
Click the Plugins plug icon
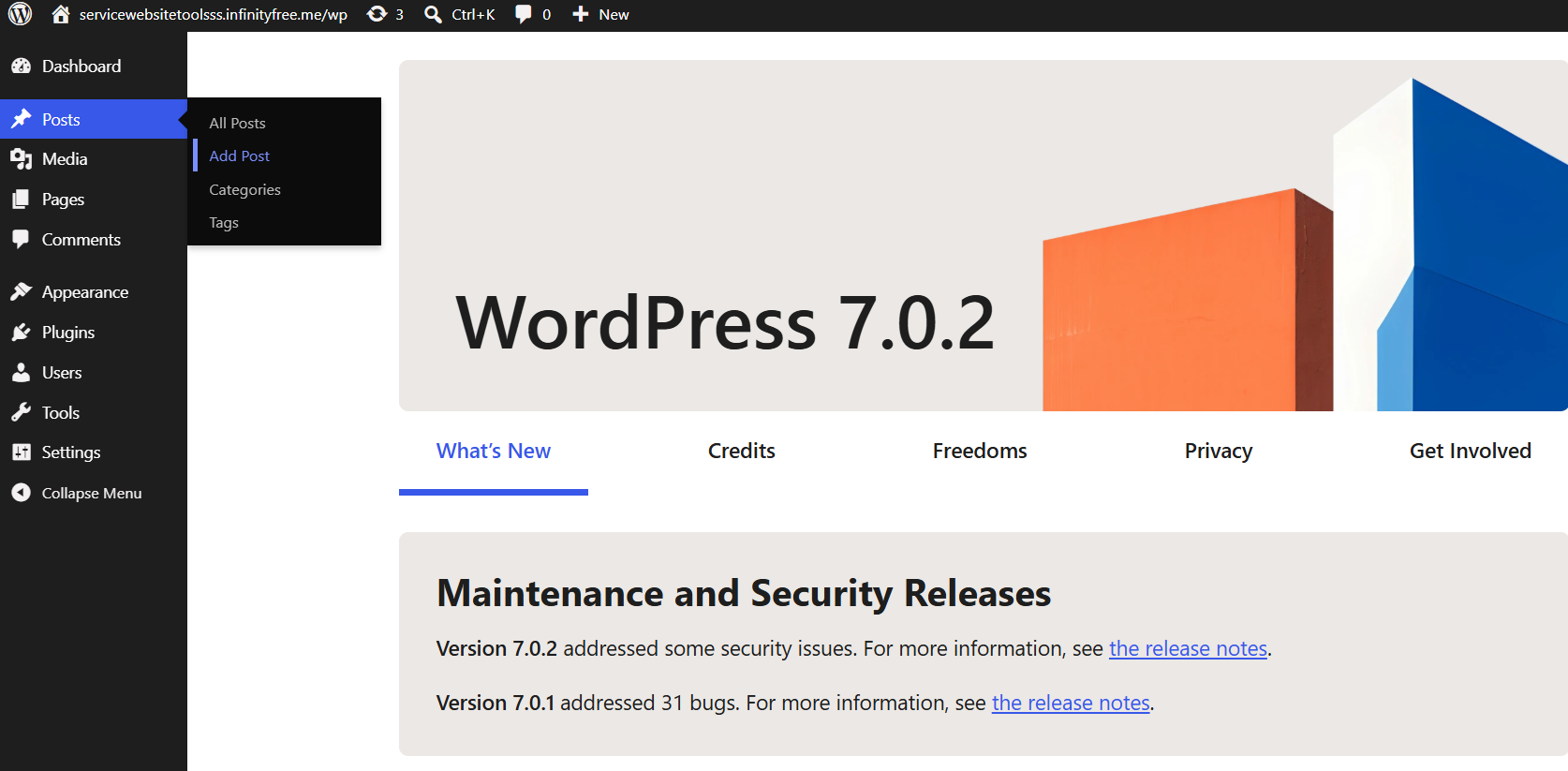tap(21, 333)
